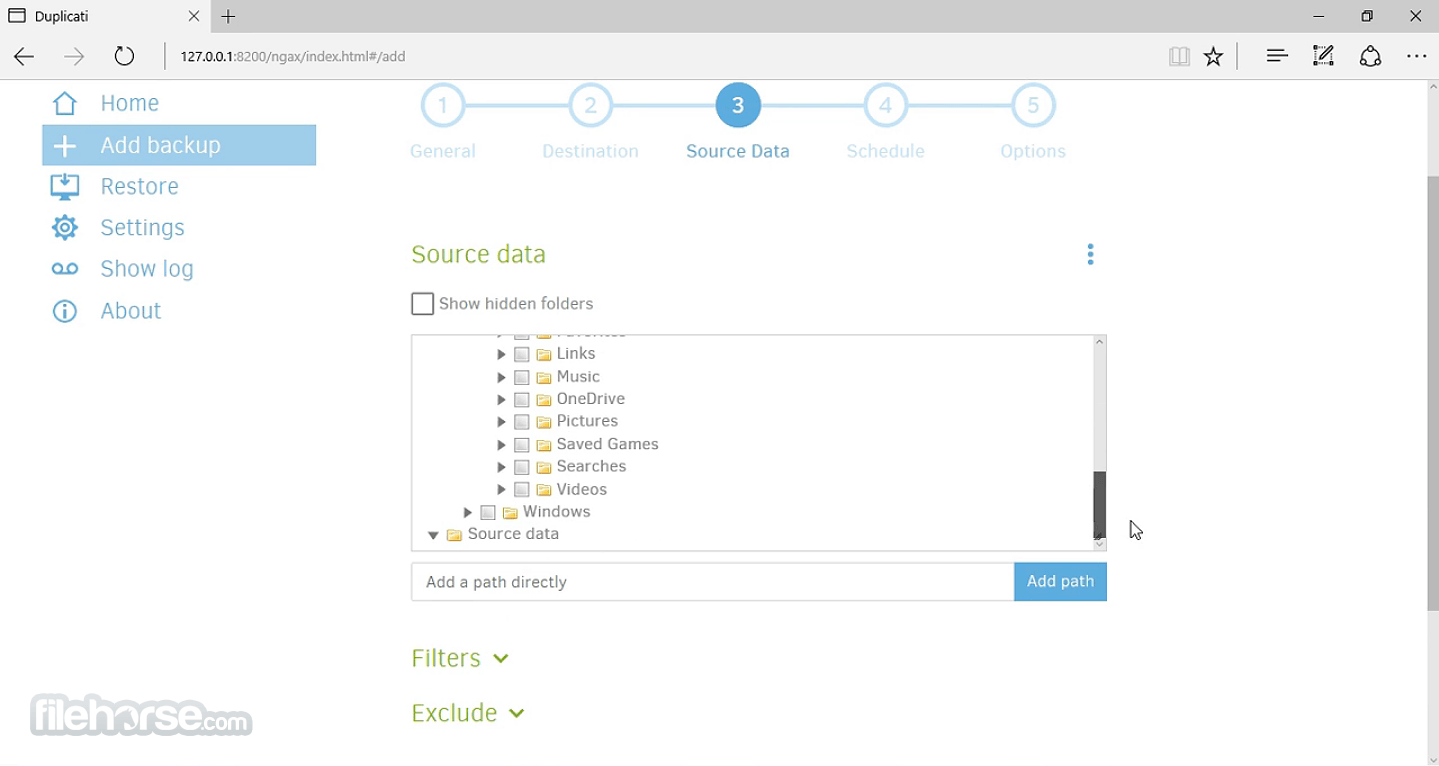
Task: Refresh the page with the reload icon
Action: point(124,56)
